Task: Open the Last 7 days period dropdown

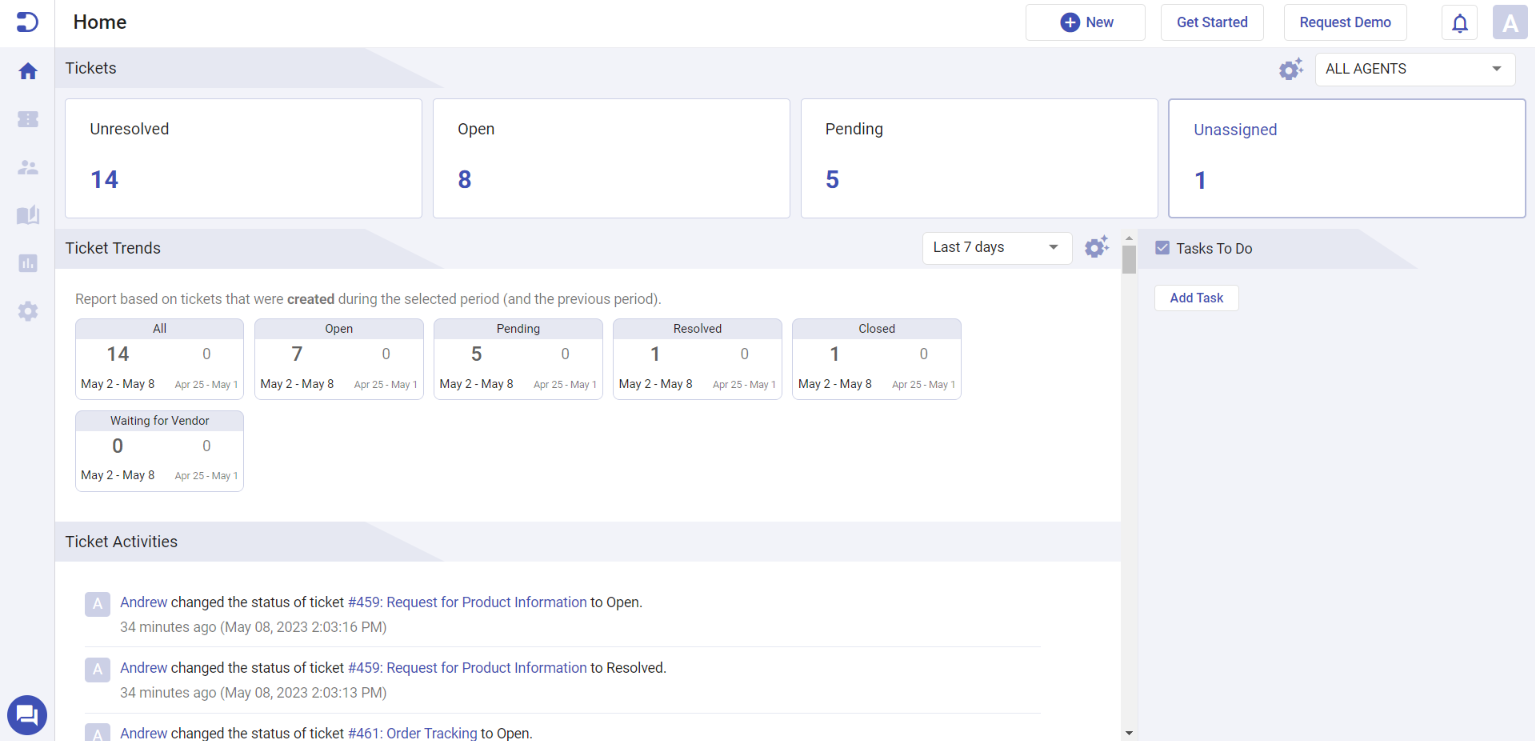Action: (x=996, y=247)
